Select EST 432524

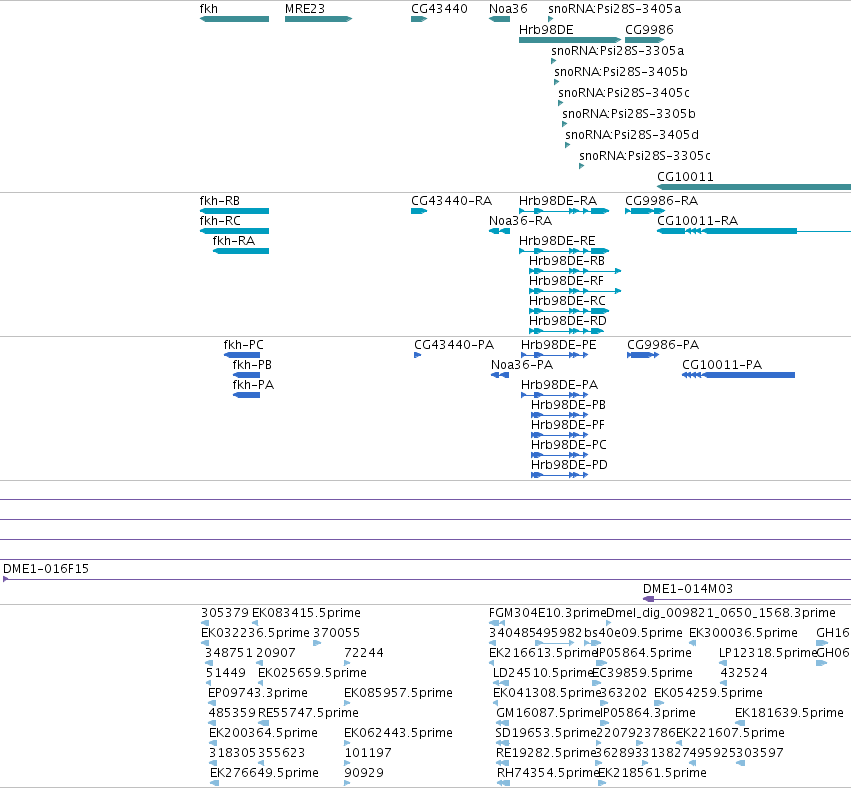point(723,683)
